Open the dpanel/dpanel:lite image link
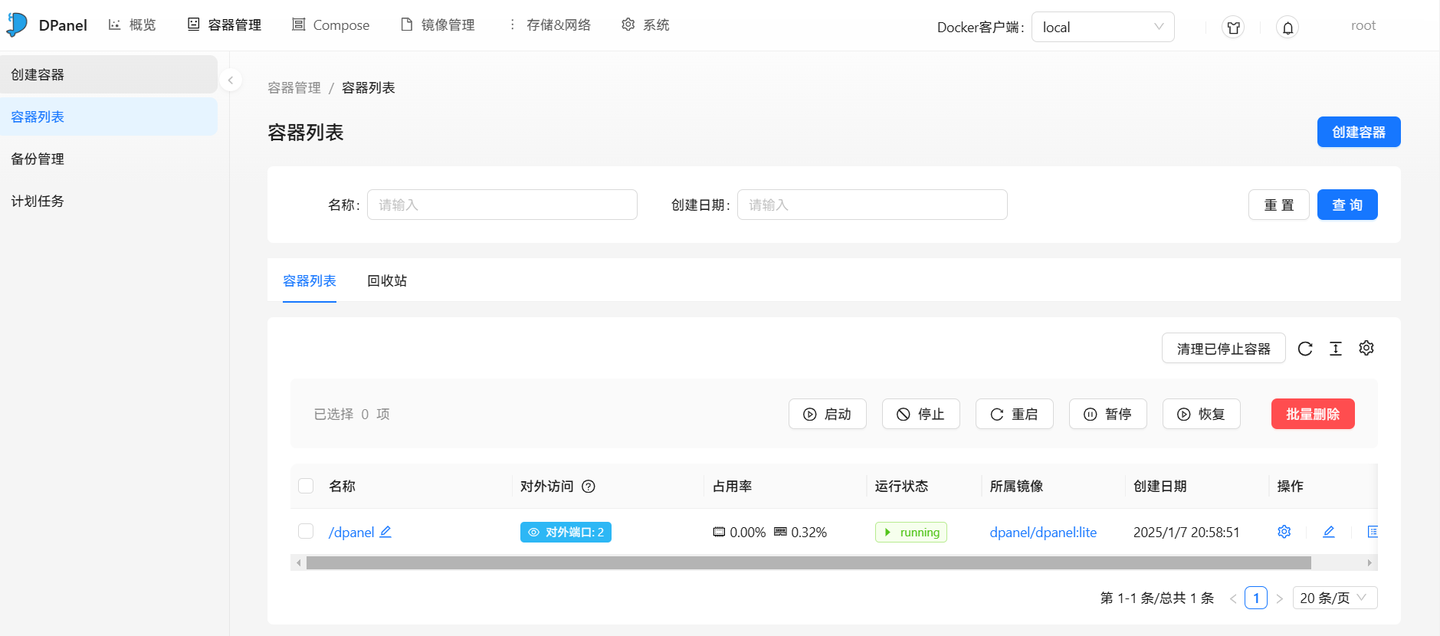Image resolution: width=1440 pixels, height=636 pixels. click(x=1043, y=531)
